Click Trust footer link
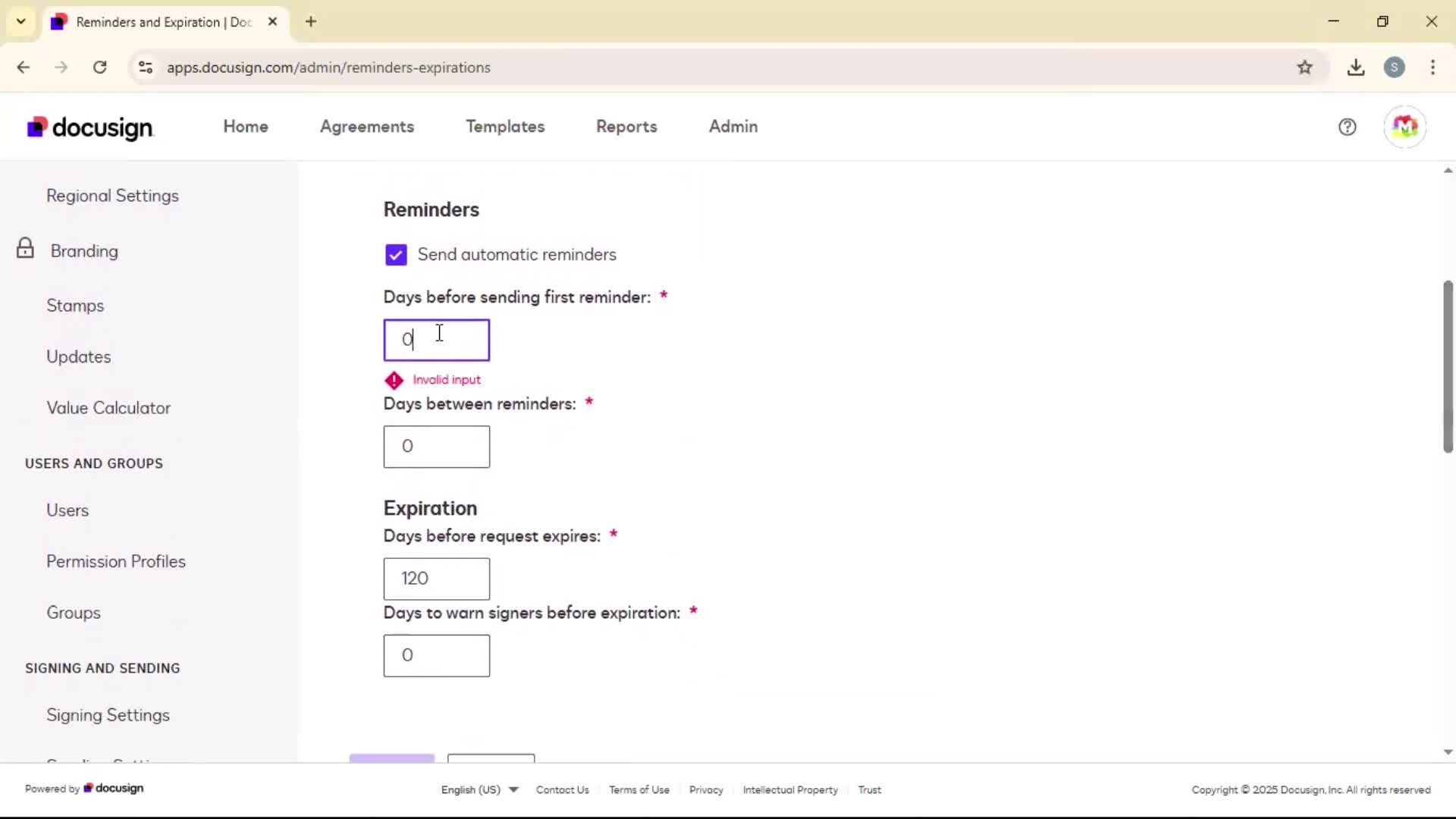This screenshot has height=819, width=1456. [869, 790]
